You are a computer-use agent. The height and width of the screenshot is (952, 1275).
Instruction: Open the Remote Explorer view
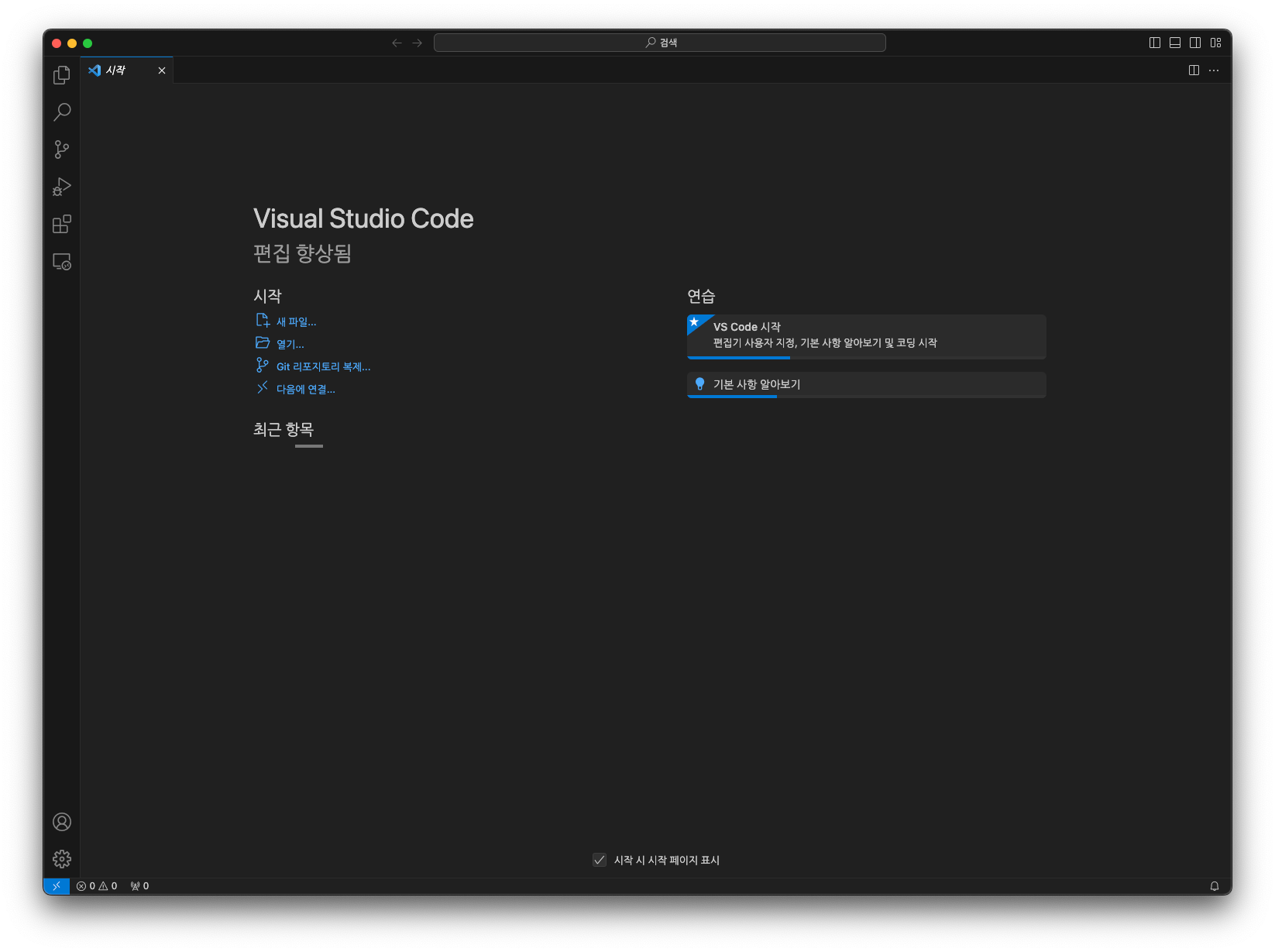[x=62, y=262]
